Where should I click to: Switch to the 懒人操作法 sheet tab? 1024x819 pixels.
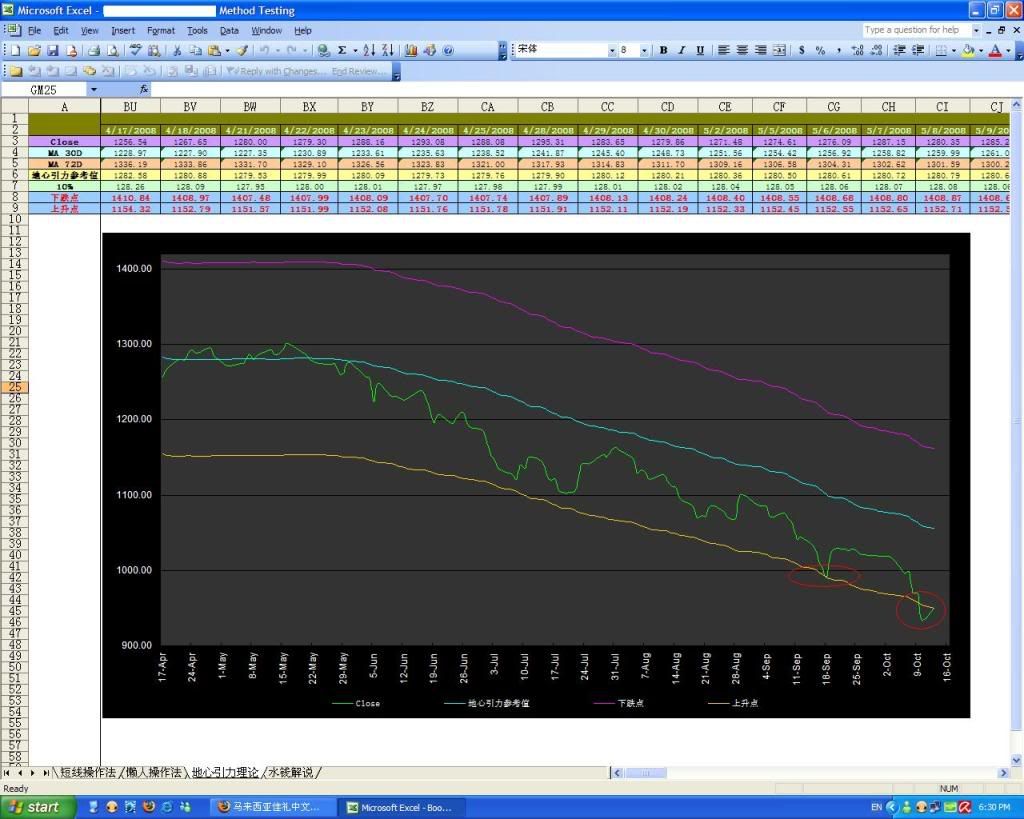[153, 773]
